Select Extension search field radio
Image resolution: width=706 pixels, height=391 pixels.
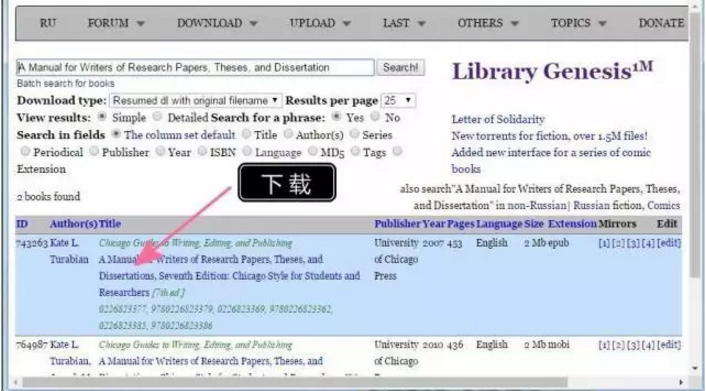(x=397, y=151)
